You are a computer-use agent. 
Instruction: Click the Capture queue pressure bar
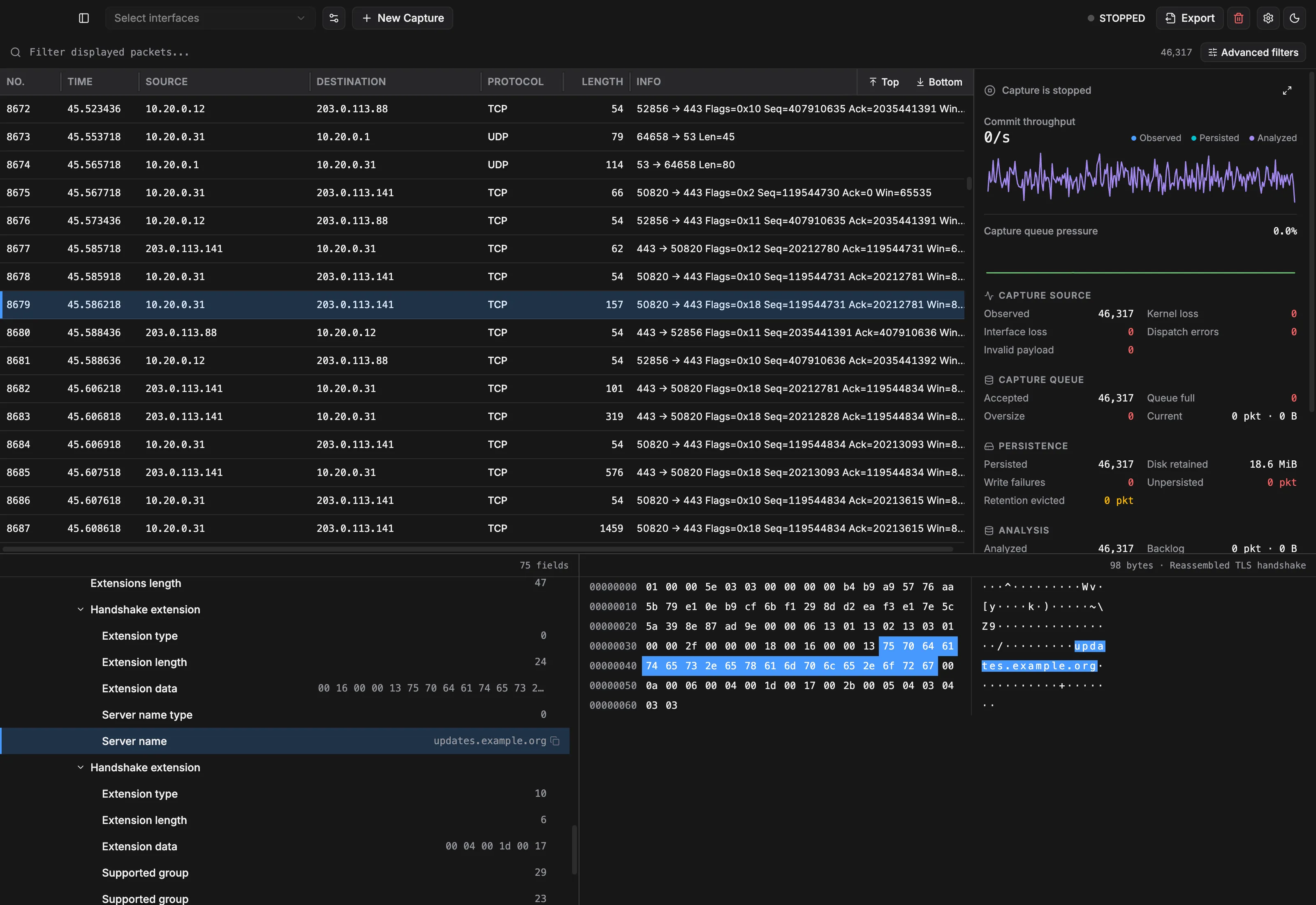tap(1140, 273)
